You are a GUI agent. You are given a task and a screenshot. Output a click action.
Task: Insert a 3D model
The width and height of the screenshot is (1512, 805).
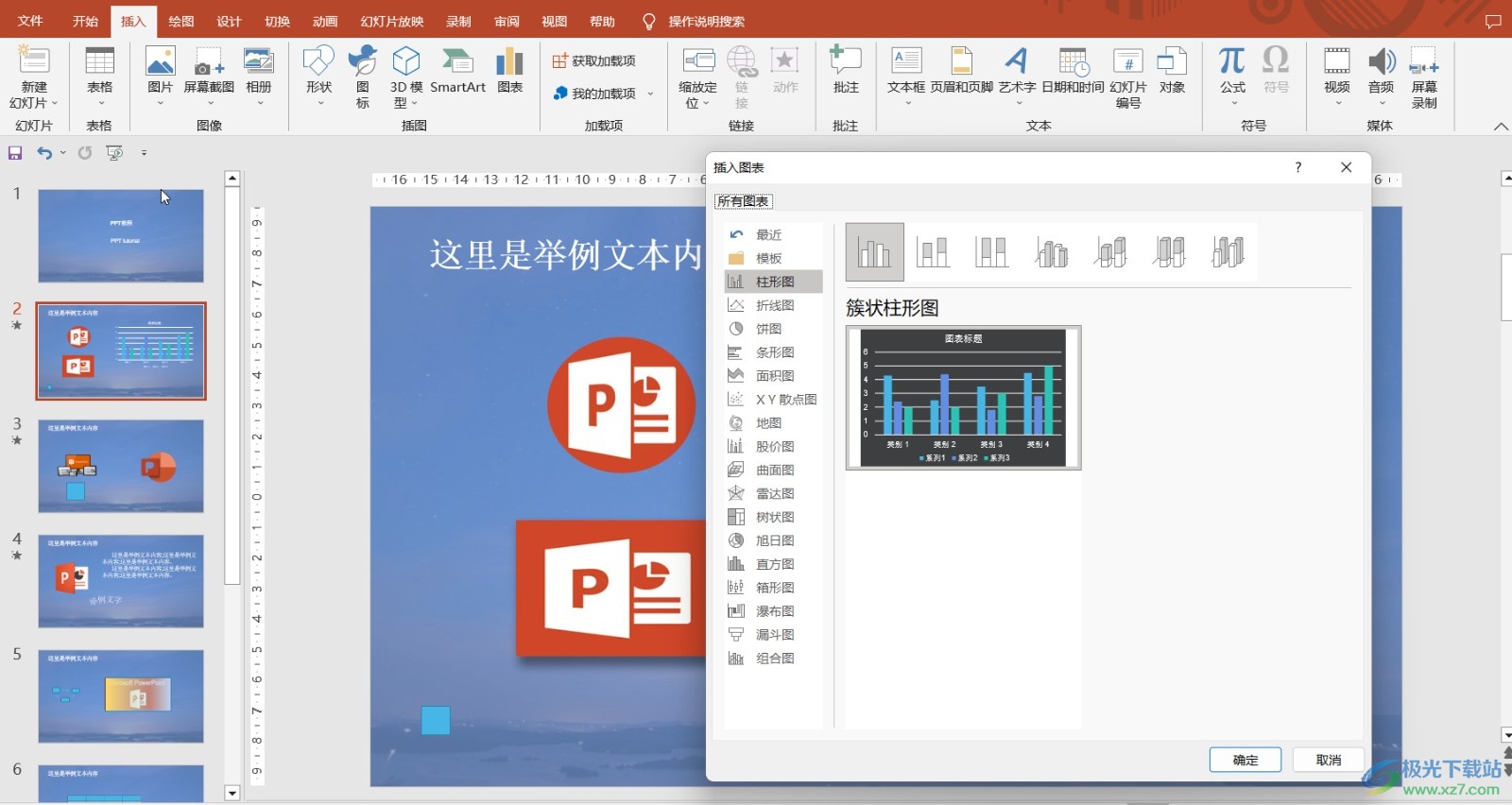[406, 77]
